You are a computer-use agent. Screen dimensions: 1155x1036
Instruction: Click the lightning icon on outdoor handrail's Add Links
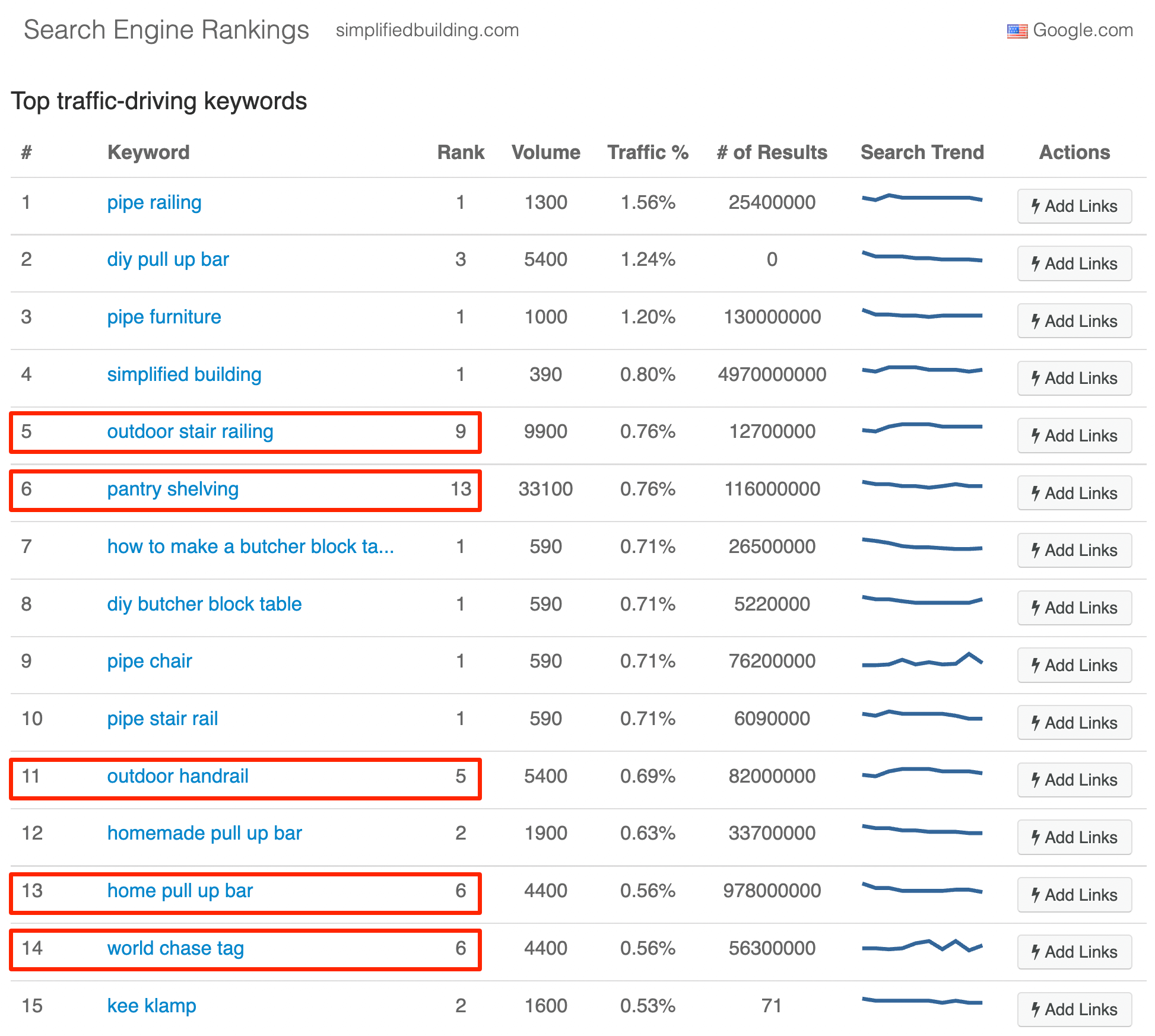click(1036, 780)
